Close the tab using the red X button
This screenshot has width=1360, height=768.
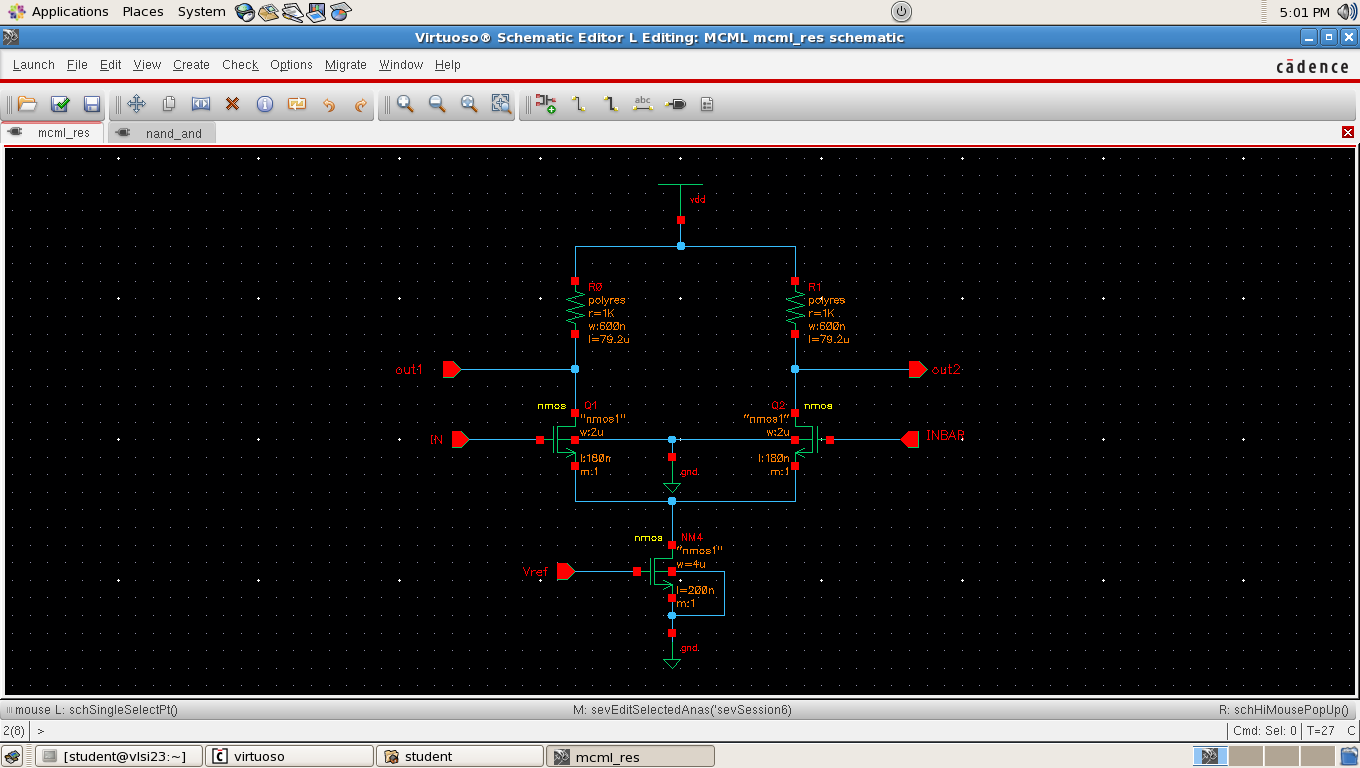click(x=1347, y=133)
